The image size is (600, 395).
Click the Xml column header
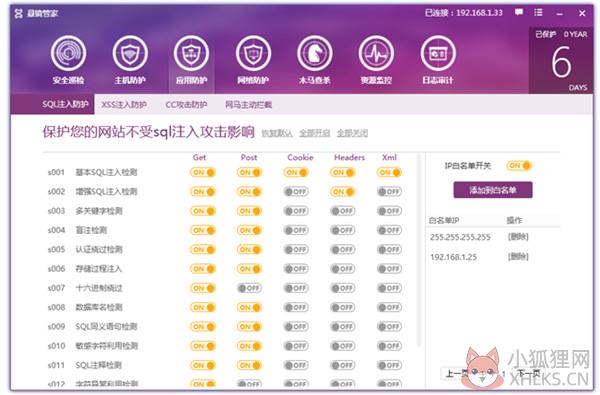point(389,157)
